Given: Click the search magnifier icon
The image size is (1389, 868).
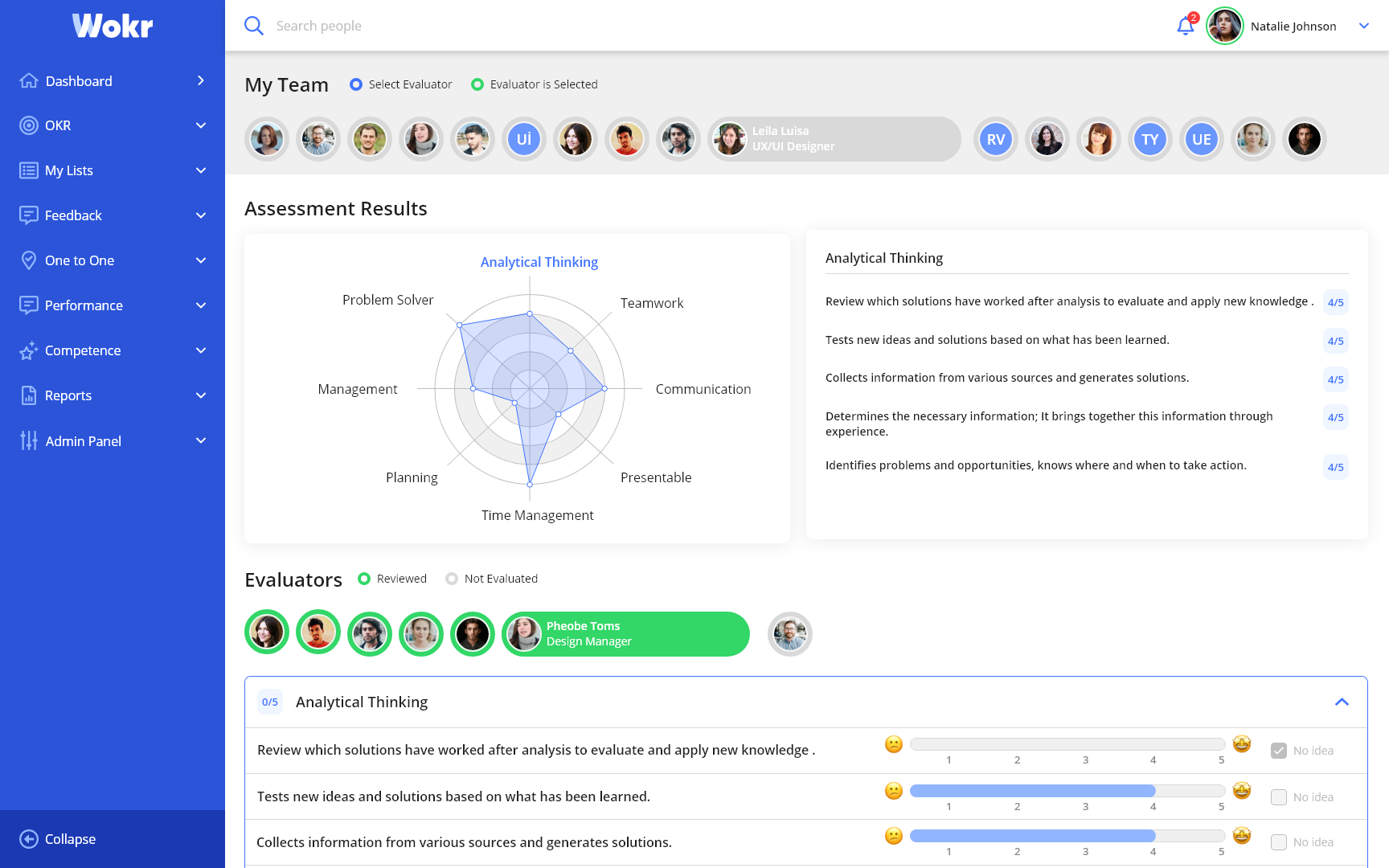Looking at the screenshot, I should click(254, 25).
